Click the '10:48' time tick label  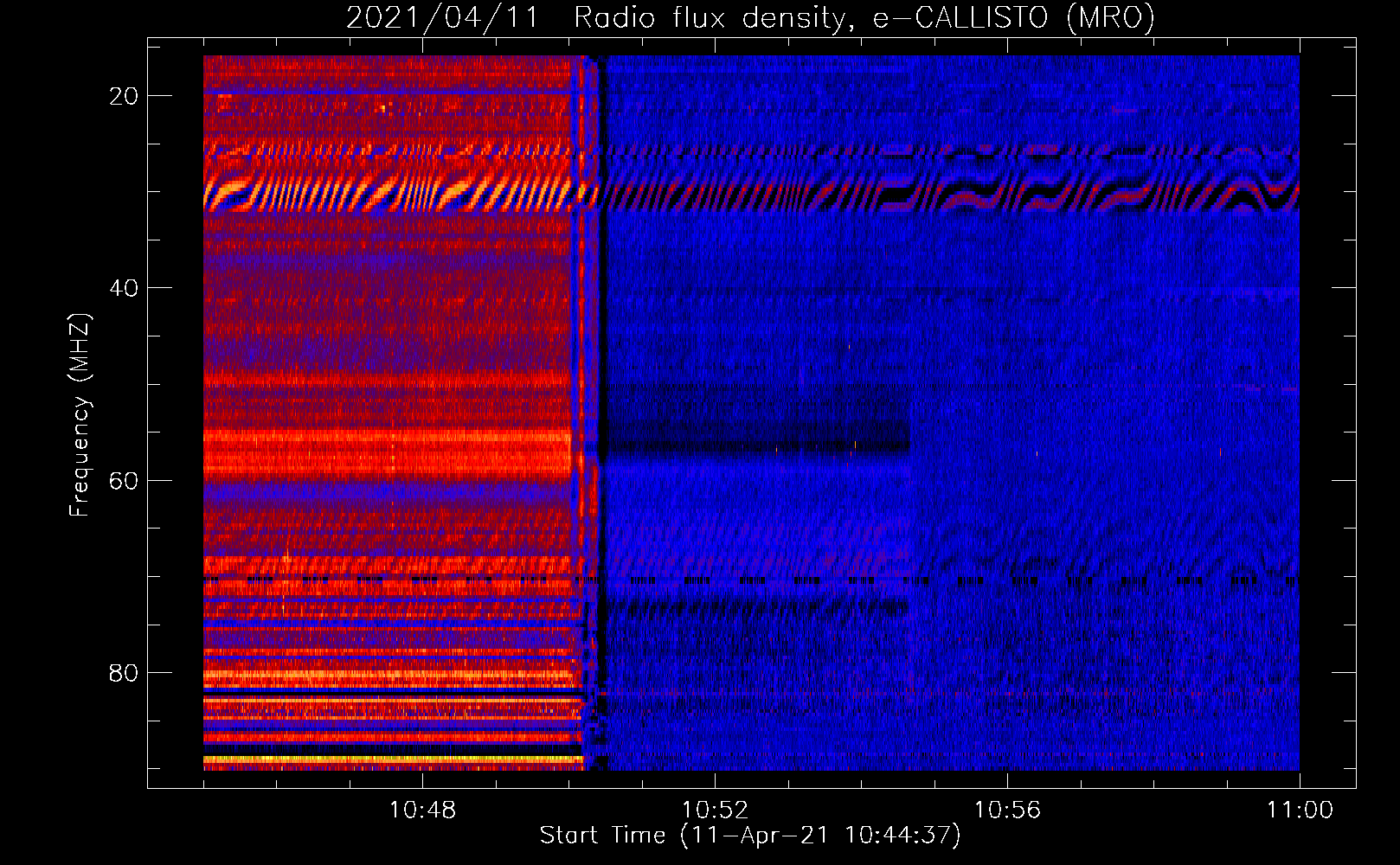(x=422, y=811)
